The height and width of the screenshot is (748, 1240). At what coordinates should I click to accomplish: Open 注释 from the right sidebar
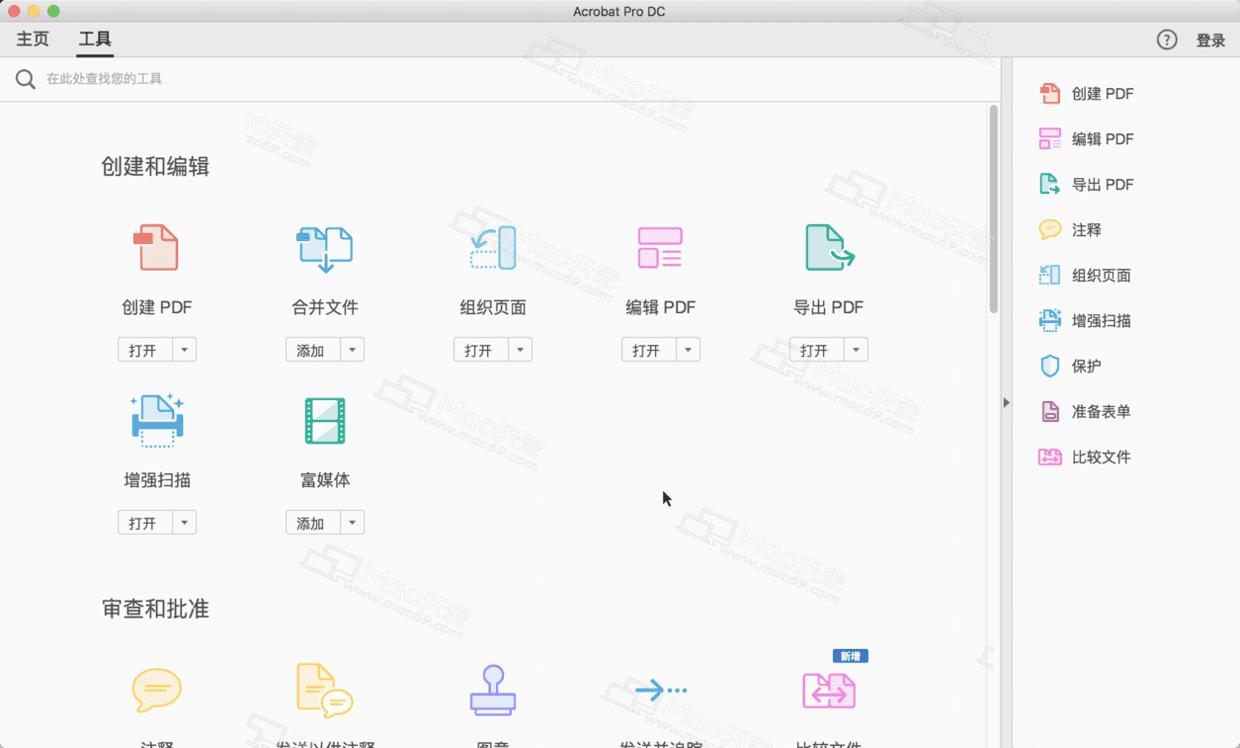pyautogui.click(x=1084, y=229)
